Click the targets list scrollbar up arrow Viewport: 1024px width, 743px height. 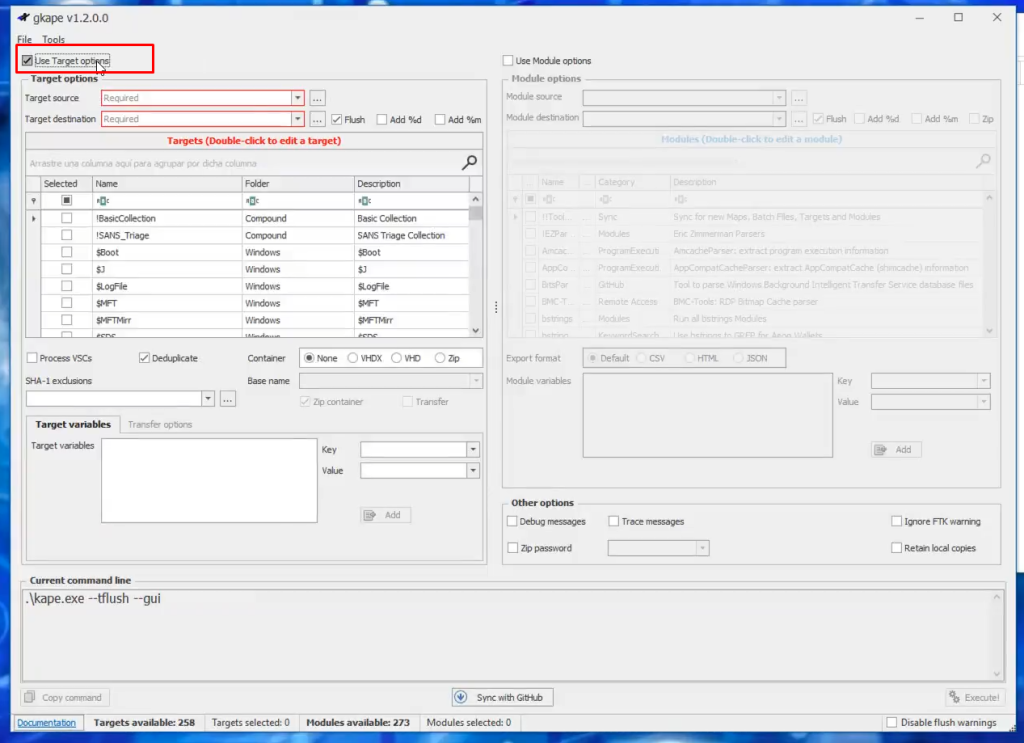click(475, 199)
